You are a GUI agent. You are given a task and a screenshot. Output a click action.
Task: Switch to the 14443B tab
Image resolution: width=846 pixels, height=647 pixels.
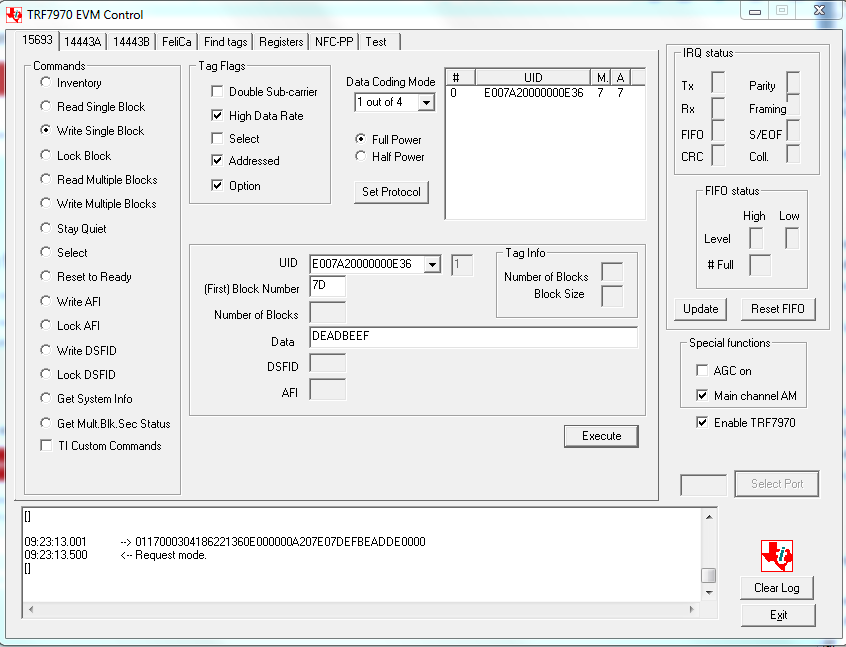(131, 42)
